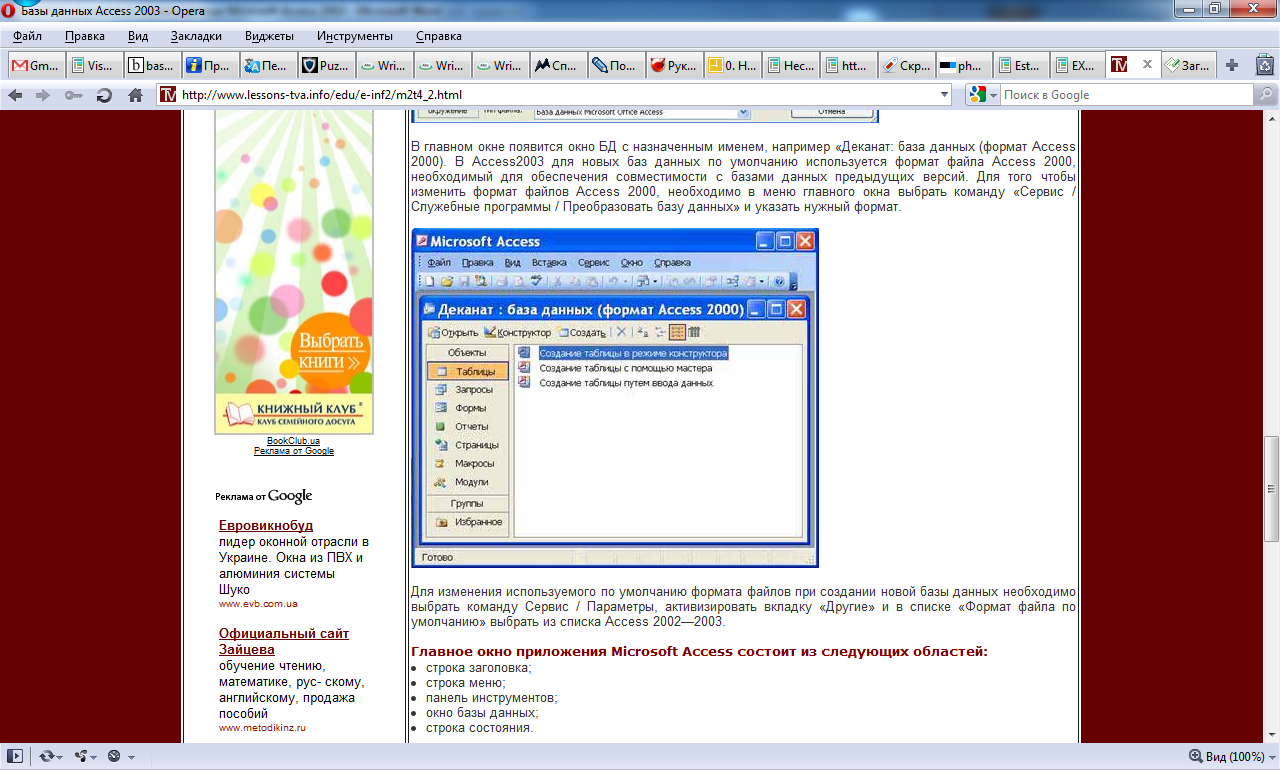The height and width of the screenshot is (770, 1280).
Task: Open the Opera Link sync icon
Action: [50, 756]
